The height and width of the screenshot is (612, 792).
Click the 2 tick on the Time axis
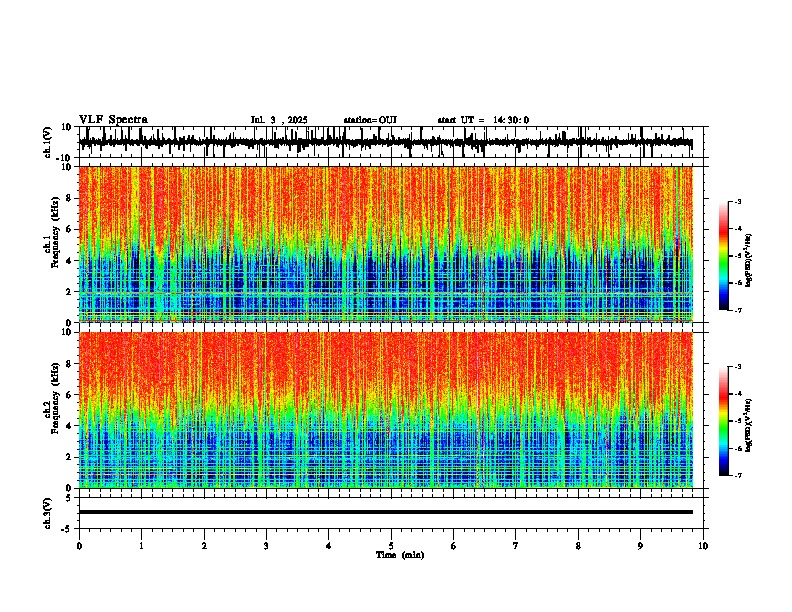click(204, 546)
